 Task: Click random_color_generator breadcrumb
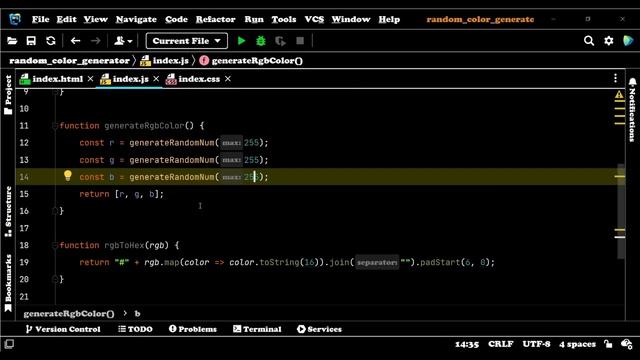pyautogui.click(x=69, y=61)
